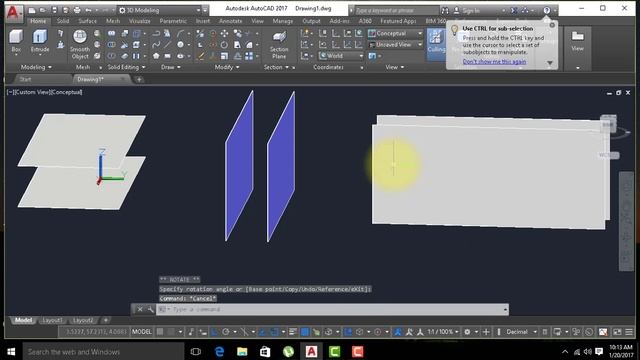This screenshot has width=640, height=360.
Task: Open the 1:1/100% annotation scale dropdown
Action: (442, 332)
